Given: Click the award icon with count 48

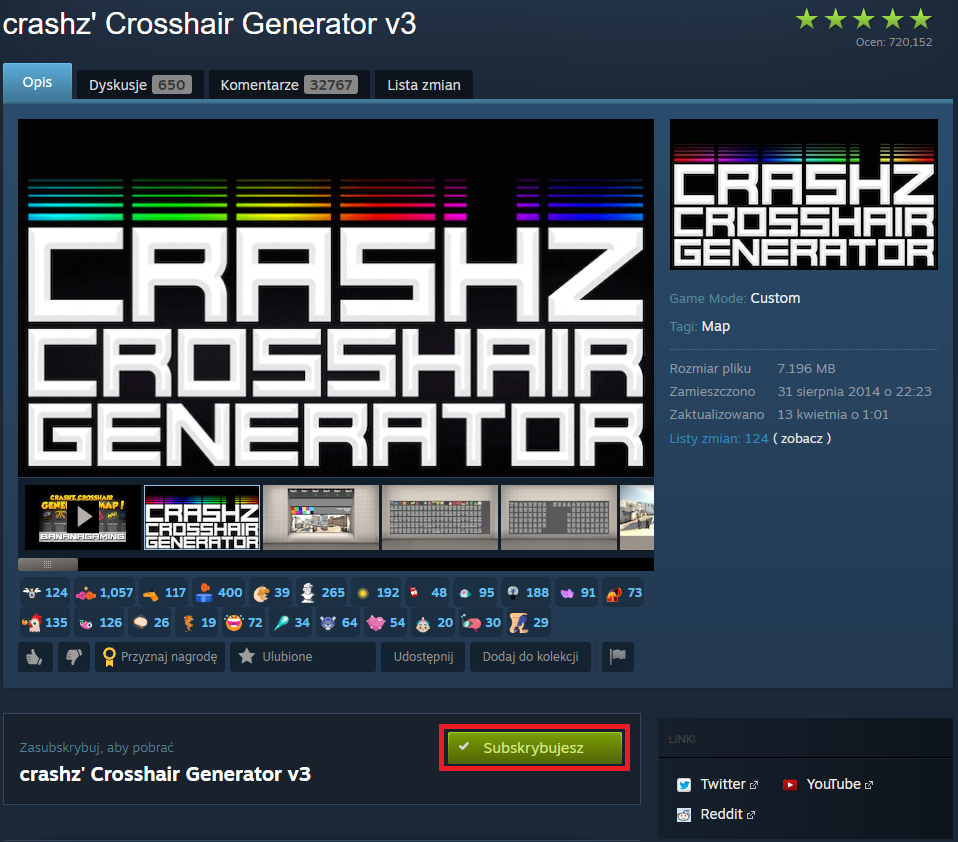Looking at the screenshot, I should pos(428,592).
